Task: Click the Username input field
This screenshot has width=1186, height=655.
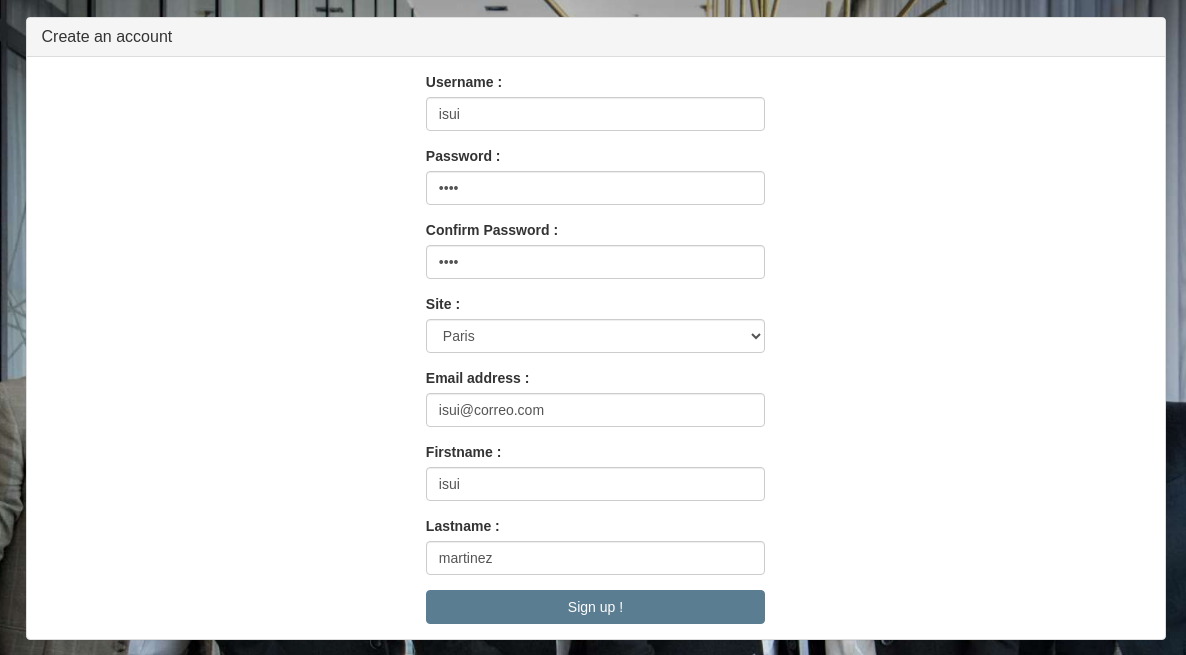Action: (595, 114)
